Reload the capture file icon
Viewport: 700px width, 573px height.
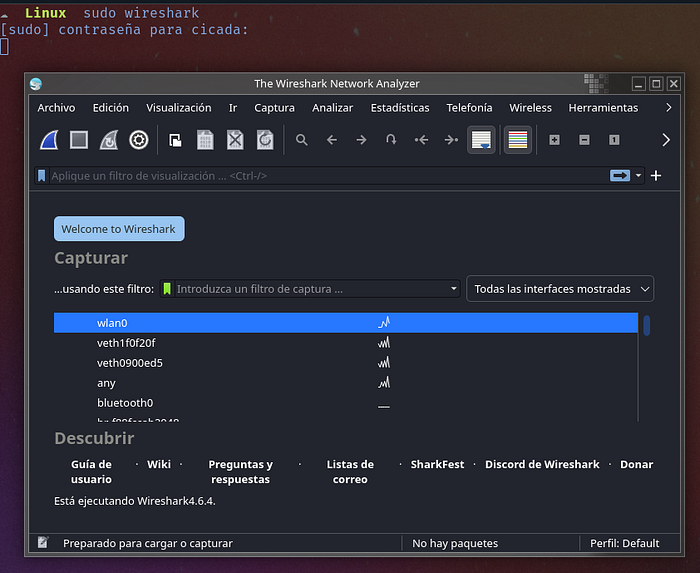pos(265,140)
